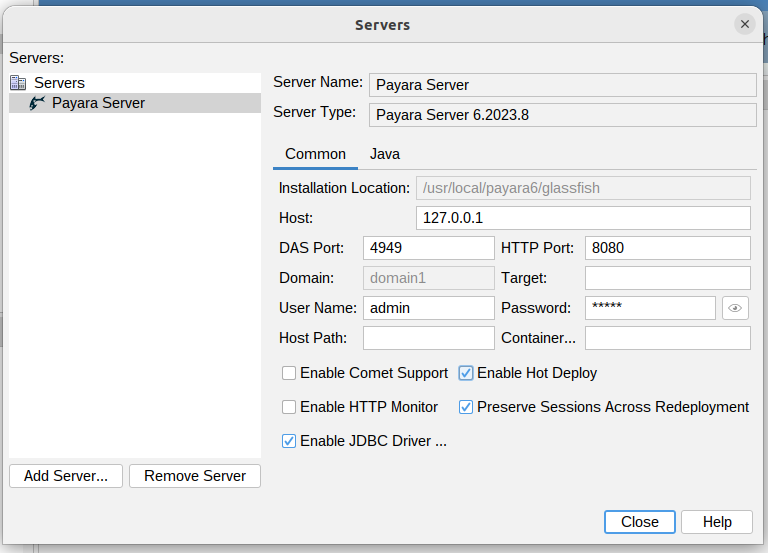Focus the DAS Port field
The height and width of the screenshot is (553, 768).
click(x=428, y=248)
